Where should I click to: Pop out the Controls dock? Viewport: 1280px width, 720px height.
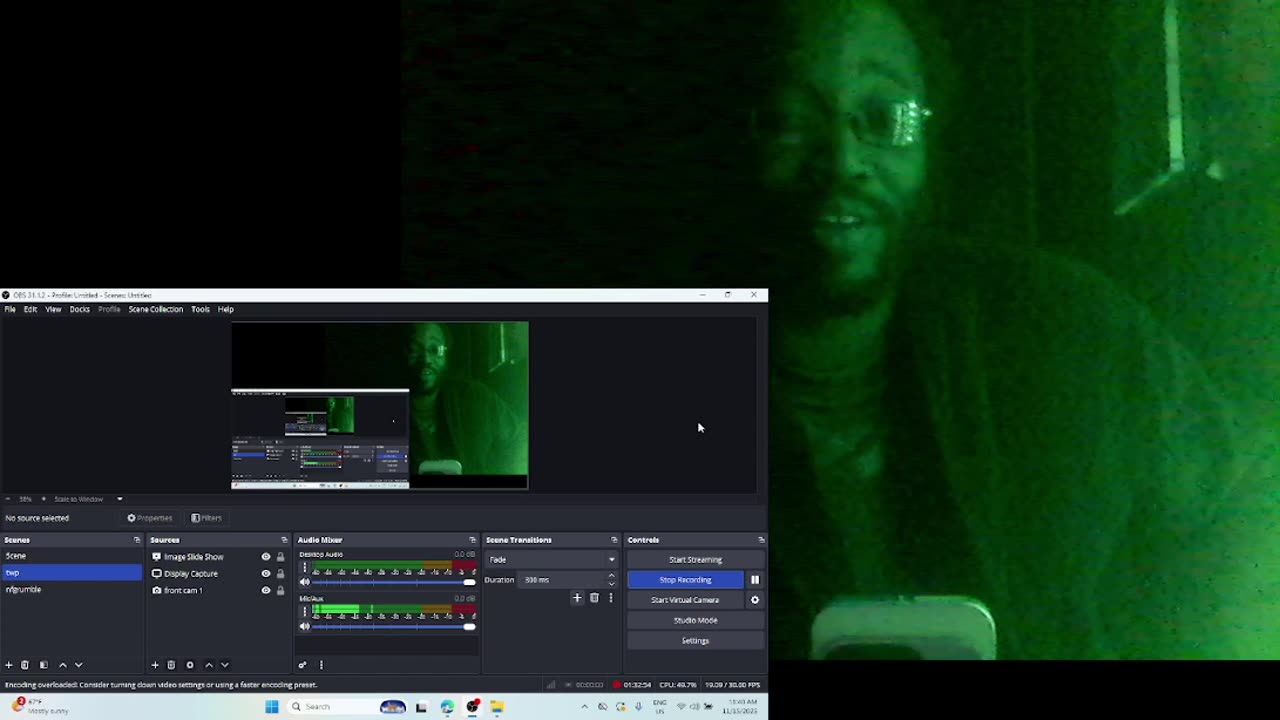pos(761,540)
